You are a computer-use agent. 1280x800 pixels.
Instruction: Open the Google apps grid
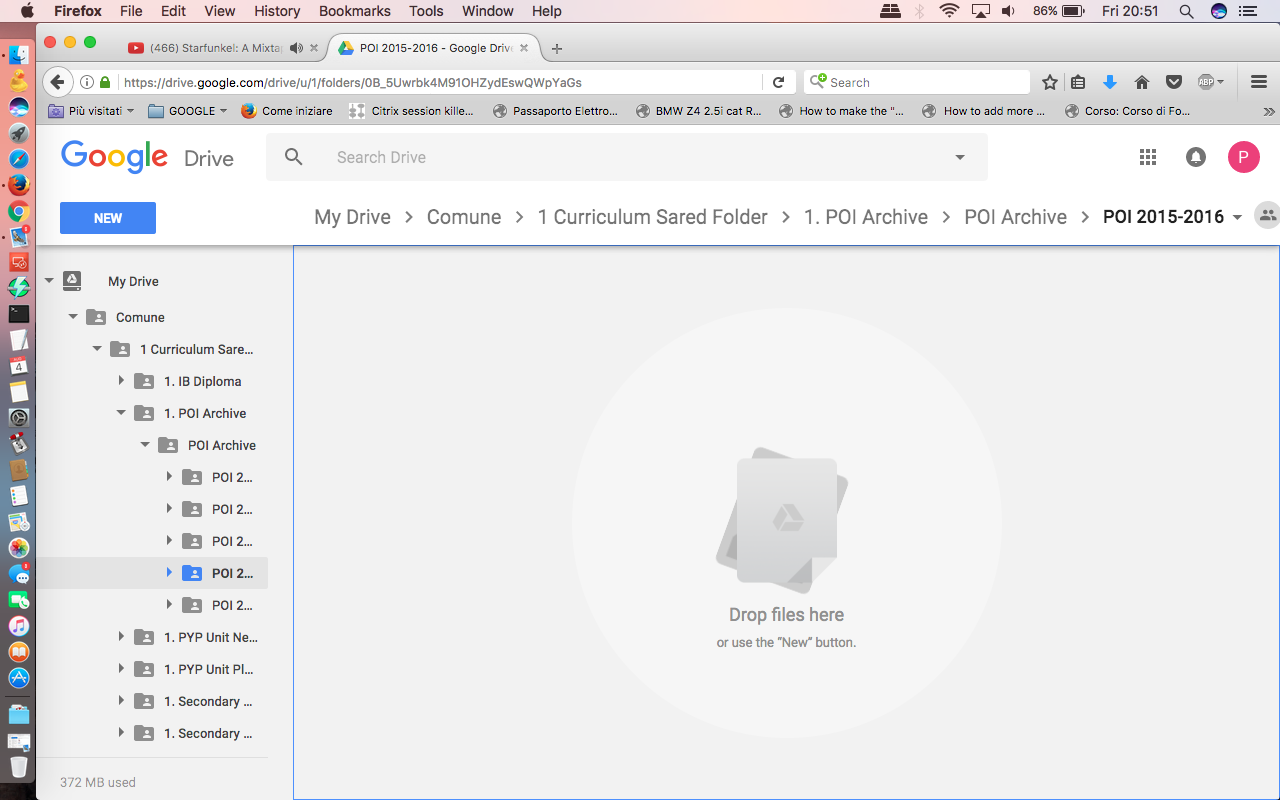(x=1148, y=157)
